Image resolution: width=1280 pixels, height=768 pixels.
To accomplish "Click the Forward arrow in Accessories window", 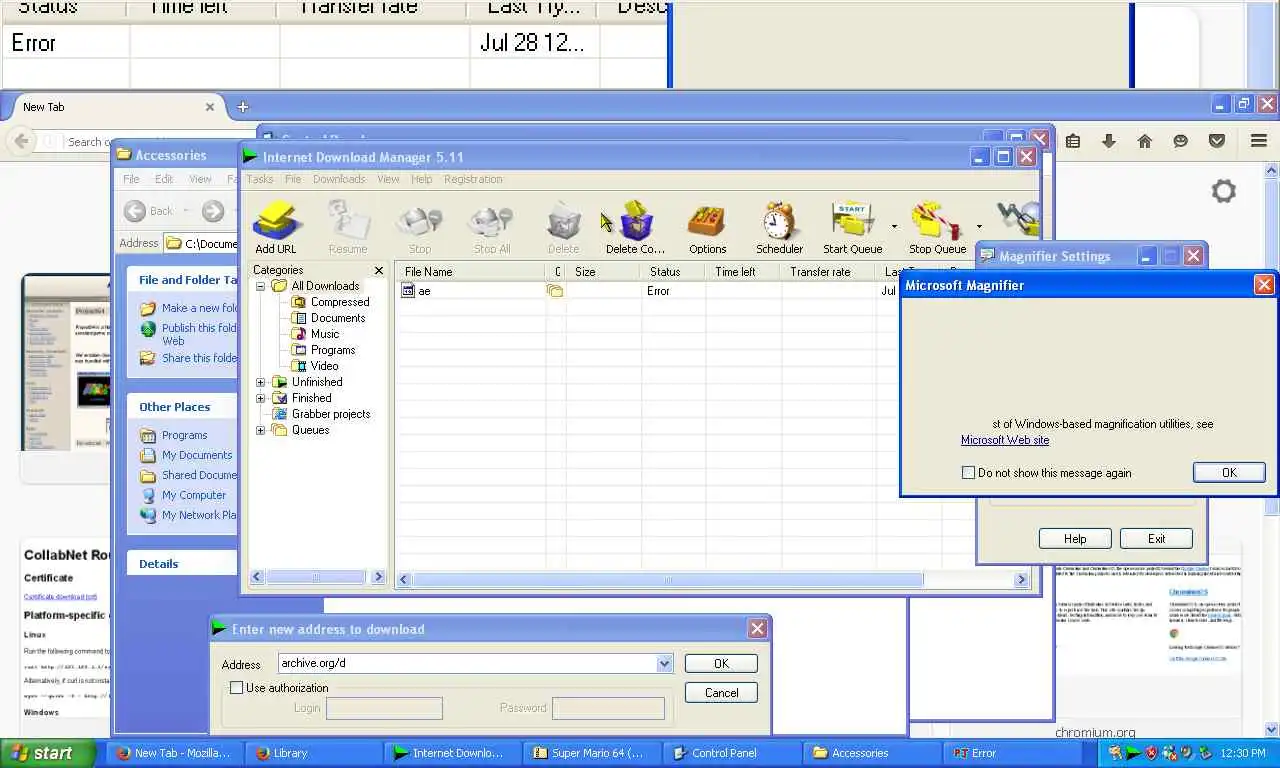I will (x=212, y=211).
